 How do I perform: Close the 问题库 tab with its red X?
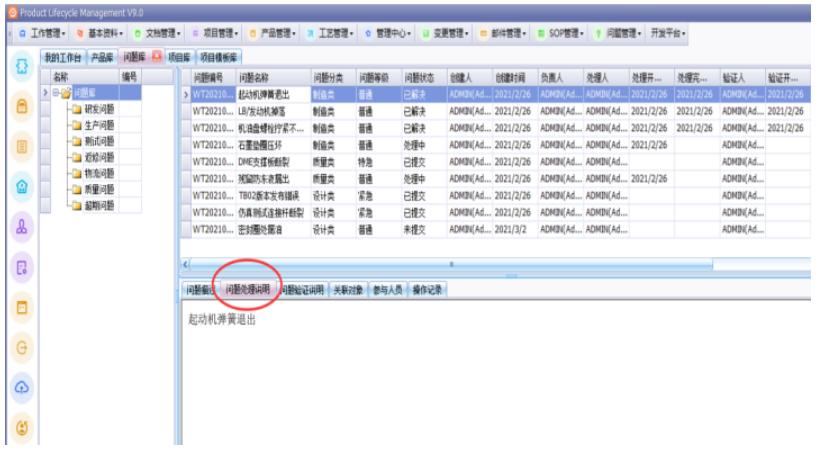(x=156, y=56)
